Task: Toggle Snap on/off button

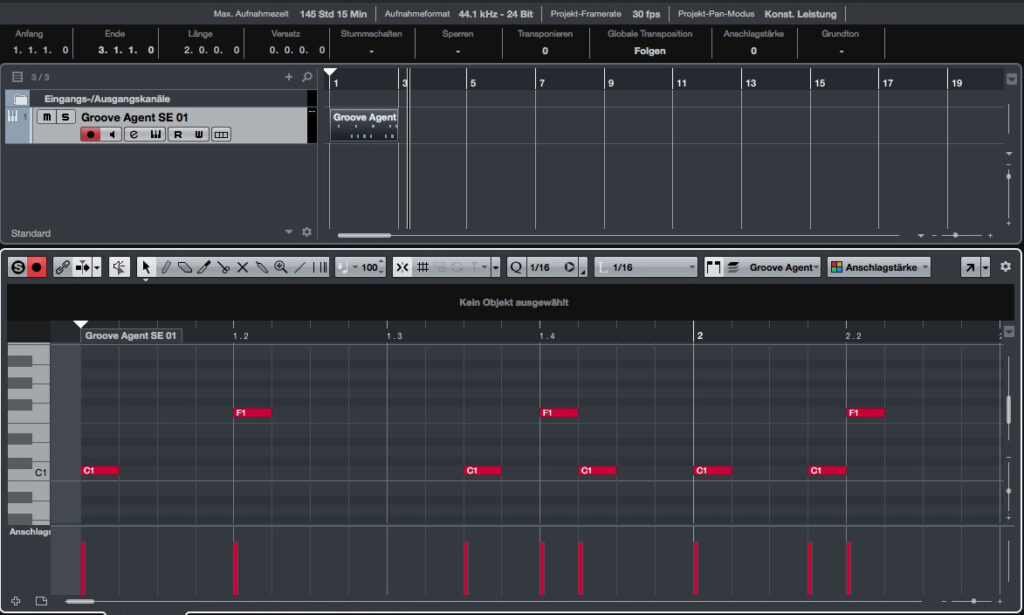Action: [x=402, y=267]
